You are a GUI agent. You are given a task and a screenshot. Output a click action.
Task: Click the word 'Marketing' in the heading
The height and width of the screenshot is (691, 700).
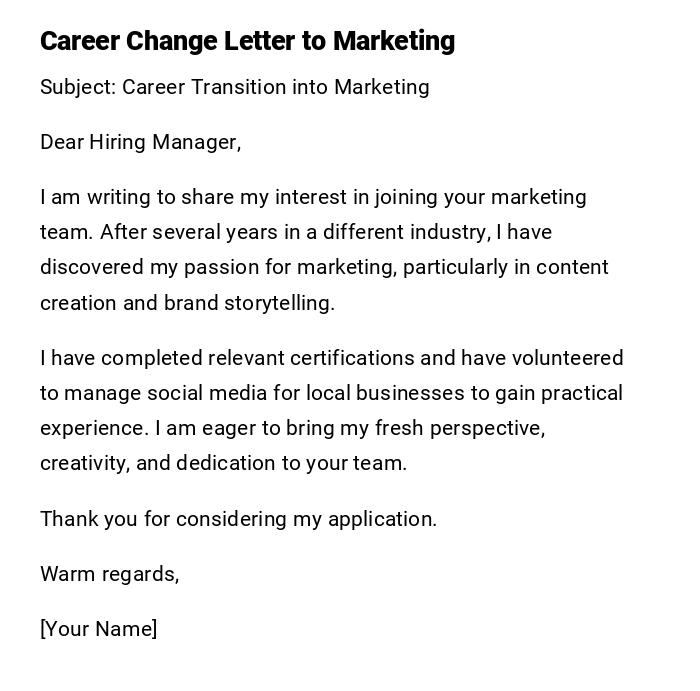(394, 41)
